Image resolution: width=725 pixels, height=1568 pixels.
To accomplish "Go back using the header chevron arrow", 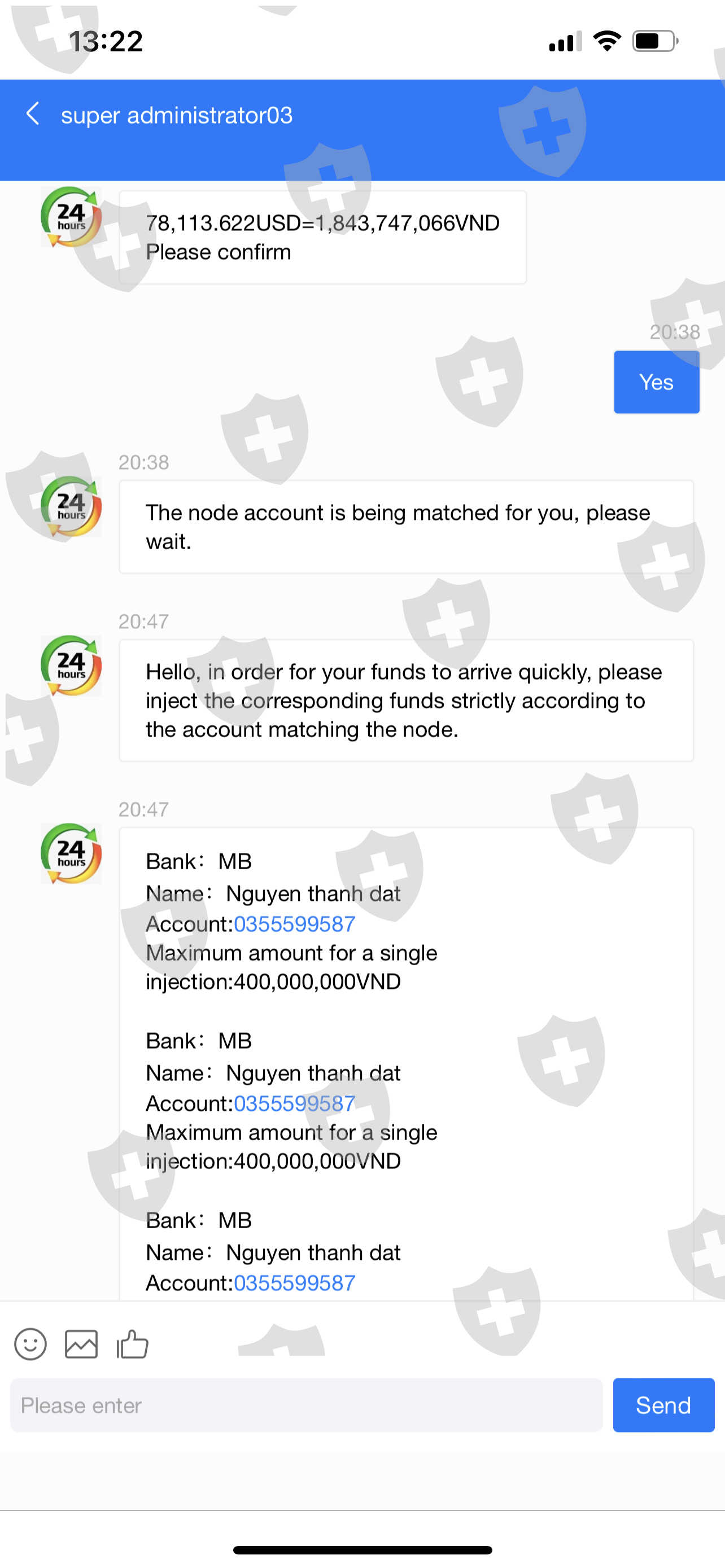I will (33, 114).
